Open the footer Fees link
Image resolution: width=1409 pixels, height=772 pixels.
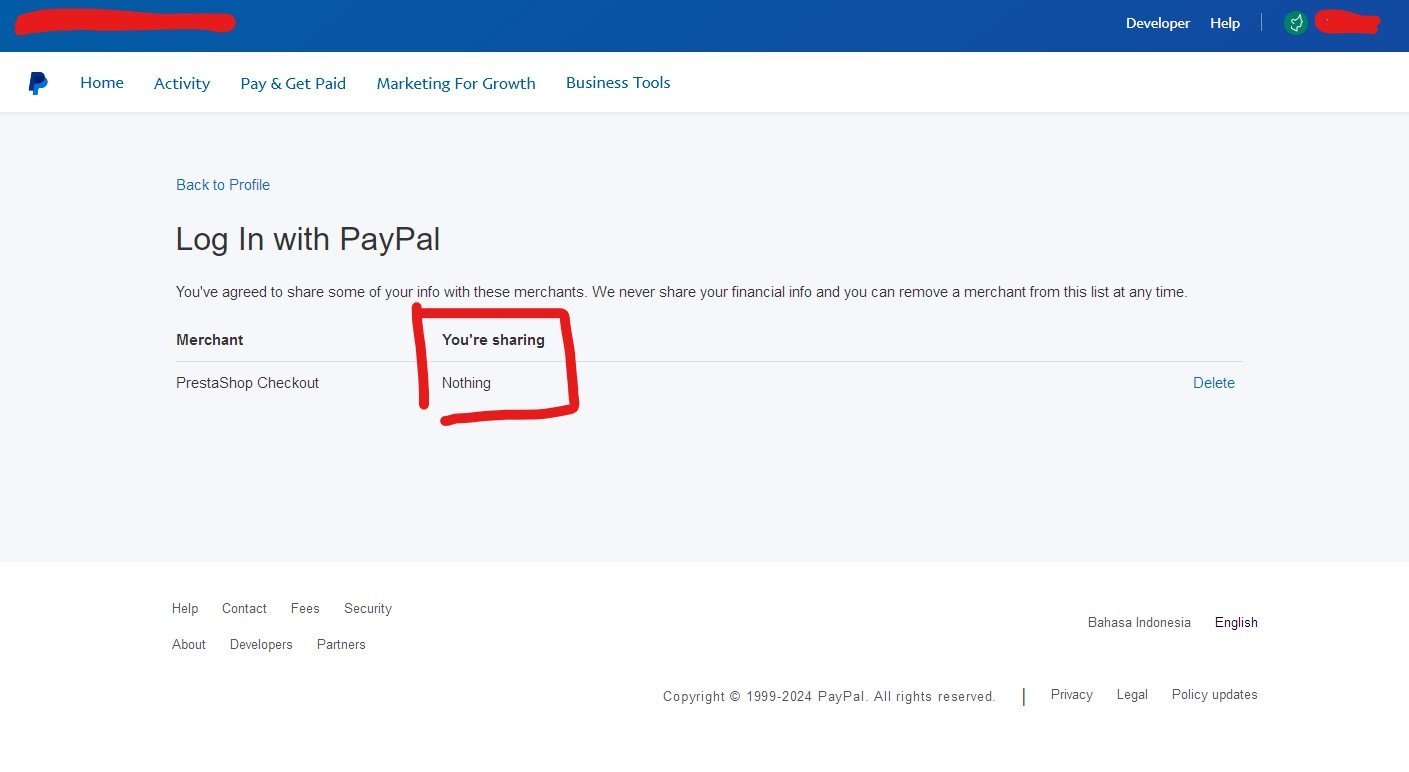click(305, 609)
